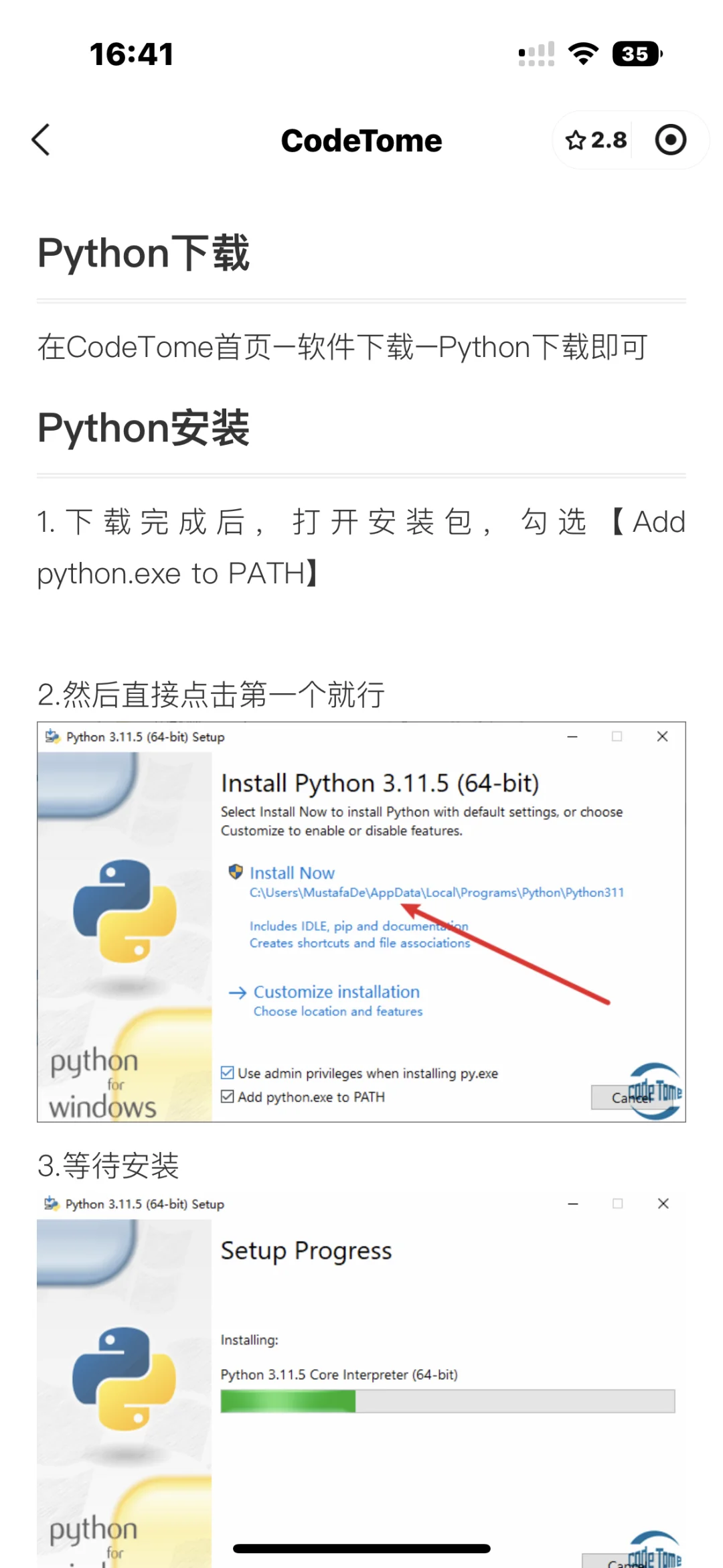Tap the battery indicator showing 35
Viewport: 723px width, 1568px height.
coord(637,54)
